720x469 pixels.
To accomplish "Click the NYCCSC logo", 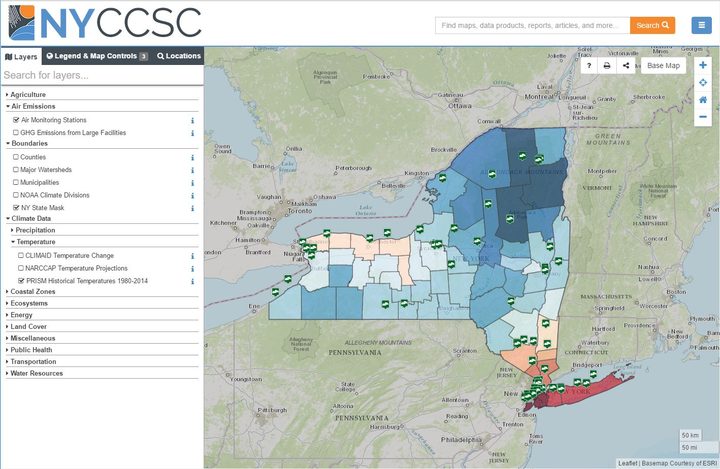I will pos(105,23).
